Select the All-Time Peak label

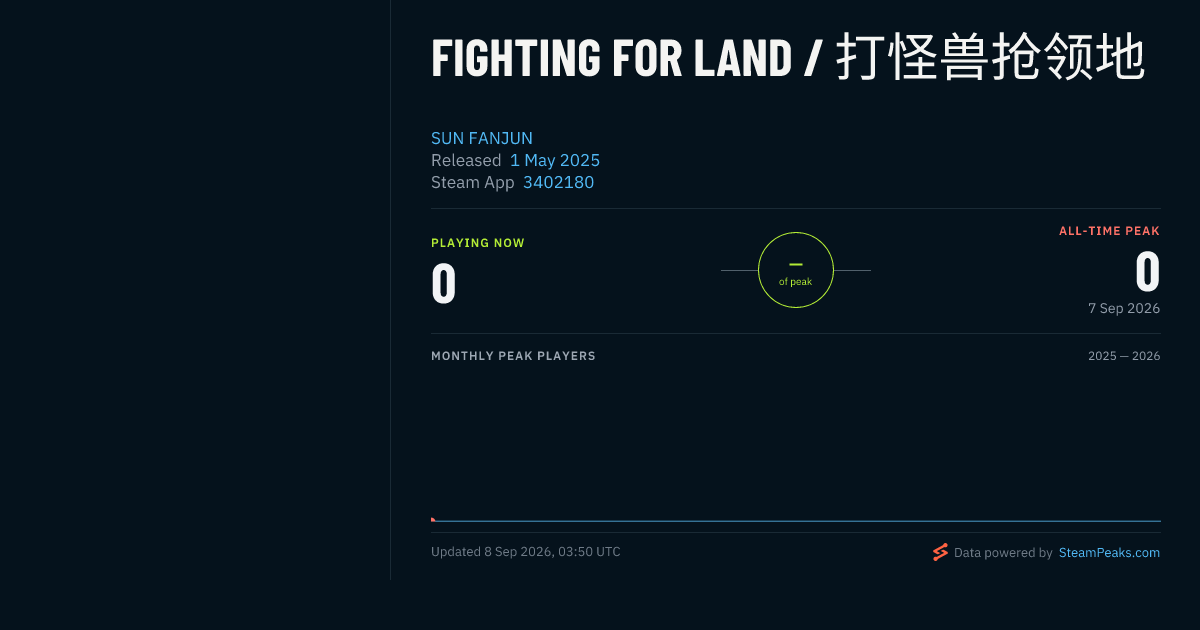[x=1110, y=231]
